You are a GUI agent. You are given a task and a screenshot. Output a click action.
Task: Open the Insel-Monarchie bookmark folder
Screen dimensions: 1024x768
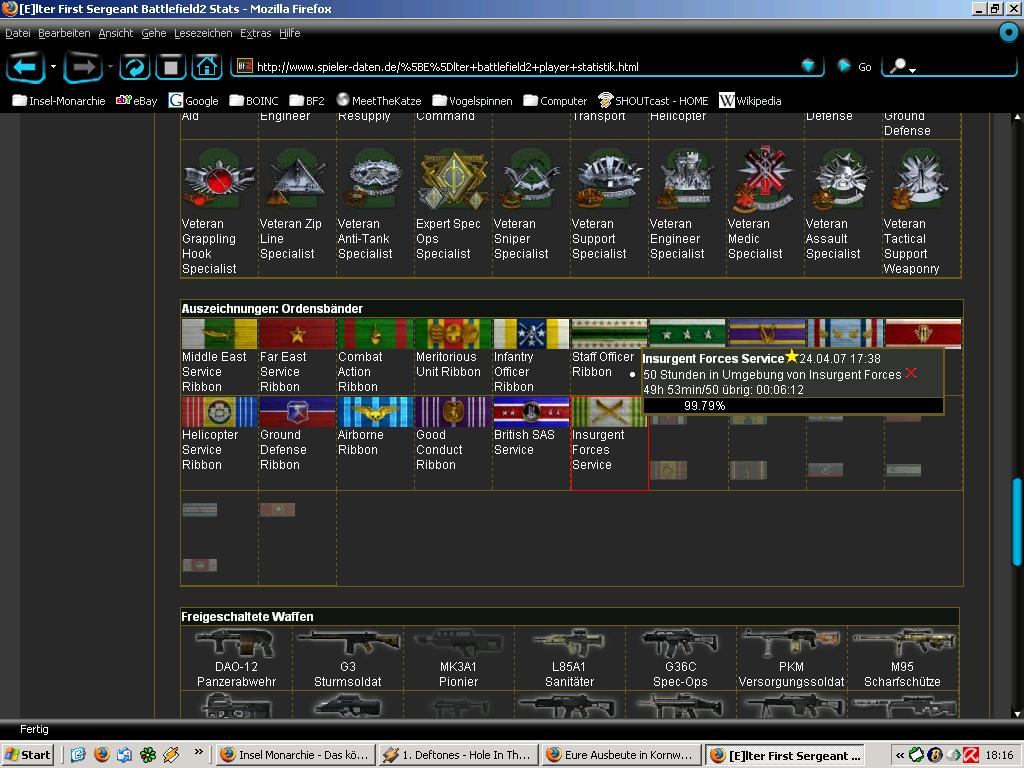(x=59, y=101)
